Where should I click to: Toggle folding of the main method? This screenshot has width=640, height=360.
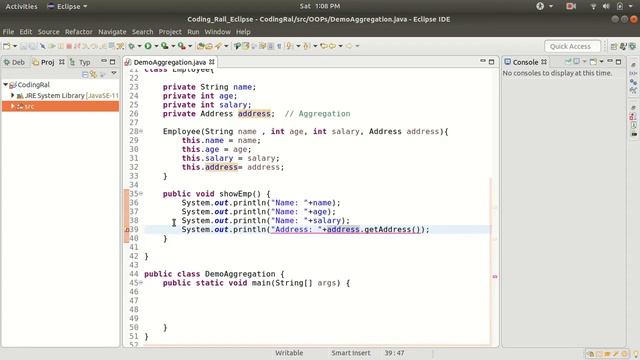click(x=141, y=282)
